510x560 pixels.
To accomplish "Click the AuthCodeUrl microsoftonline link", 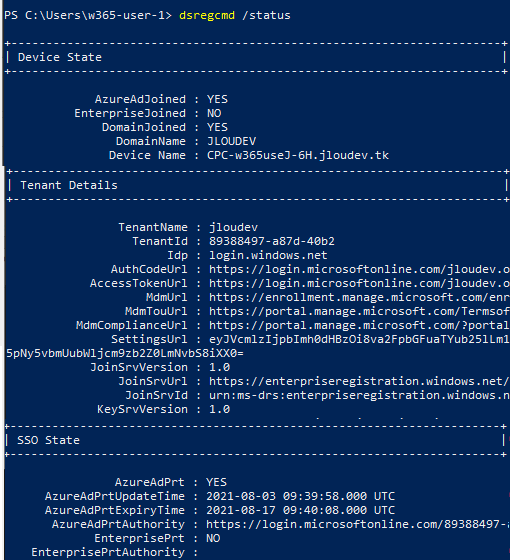I will tap(359, 269).
